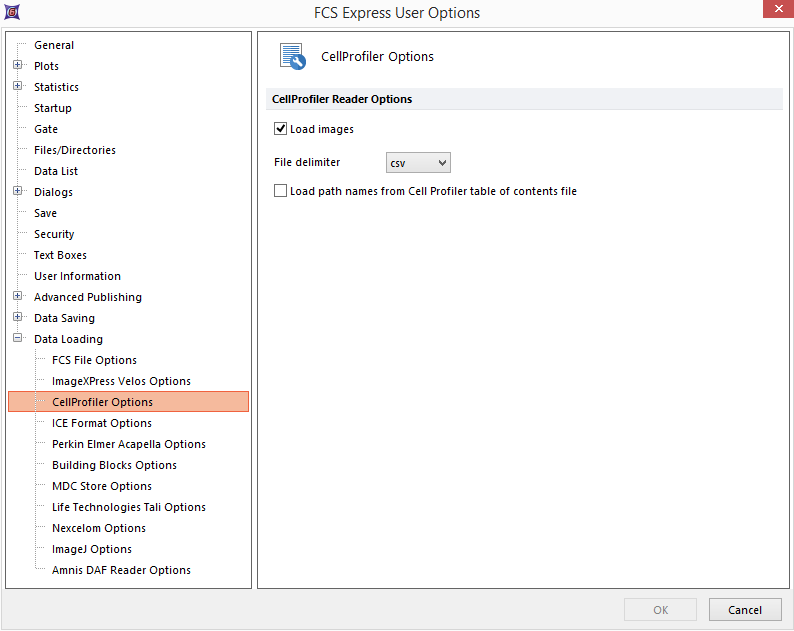Screen dimensions: 794x631
Task: Open the FCS File Options page
Action: pos(94,360)
